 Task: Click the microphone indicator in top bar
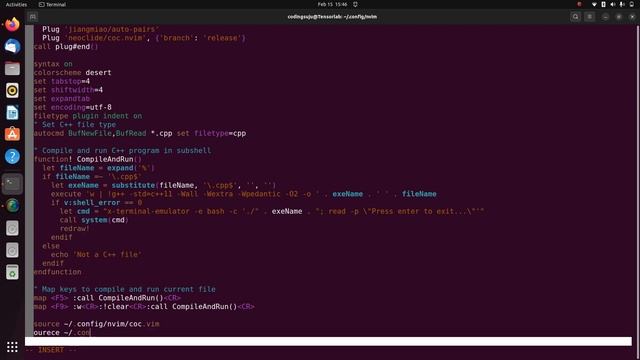pos(622,4)
